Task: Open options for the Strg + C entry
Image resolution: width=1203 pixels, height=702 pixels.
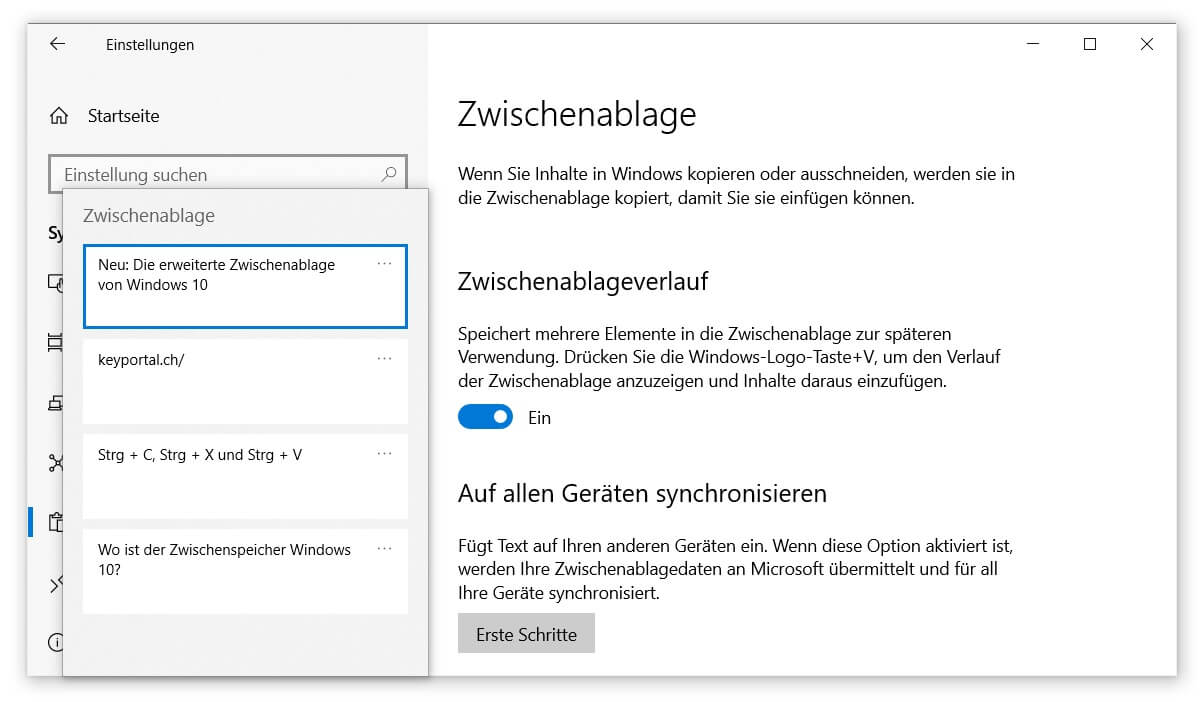Action: [384, 451]
